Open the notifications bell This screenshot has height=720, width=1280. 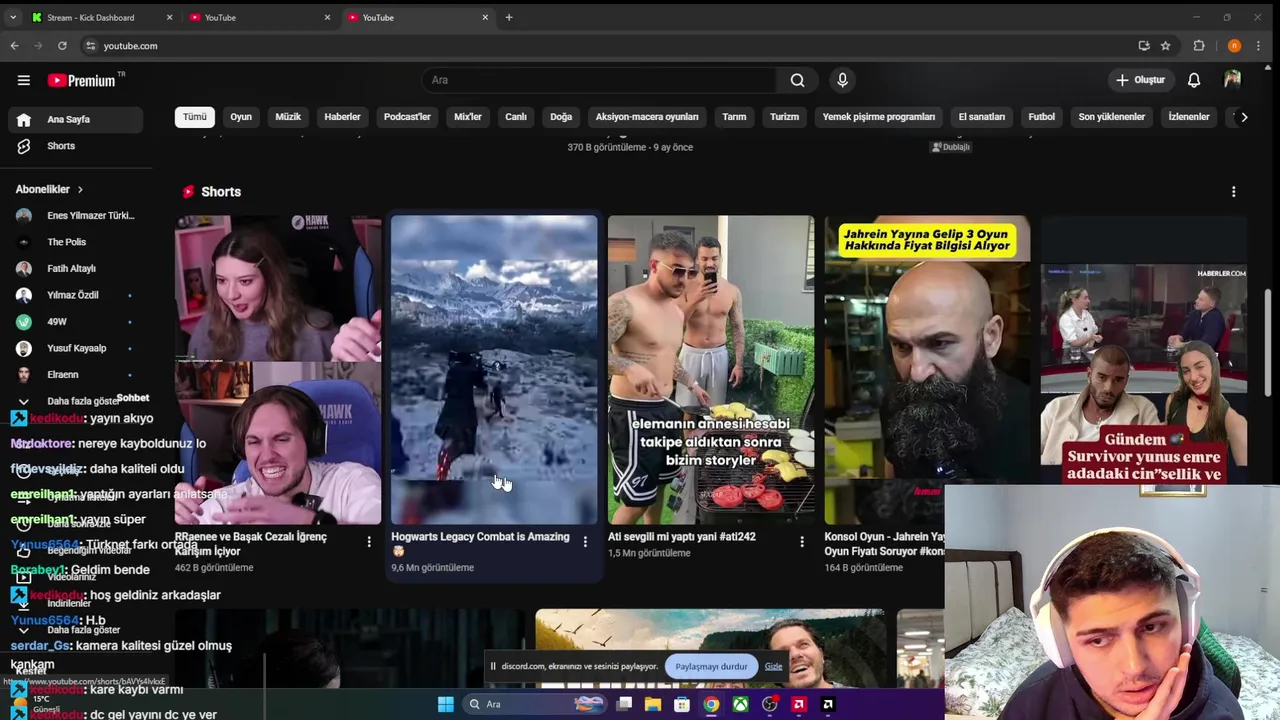pos(1194,80)
